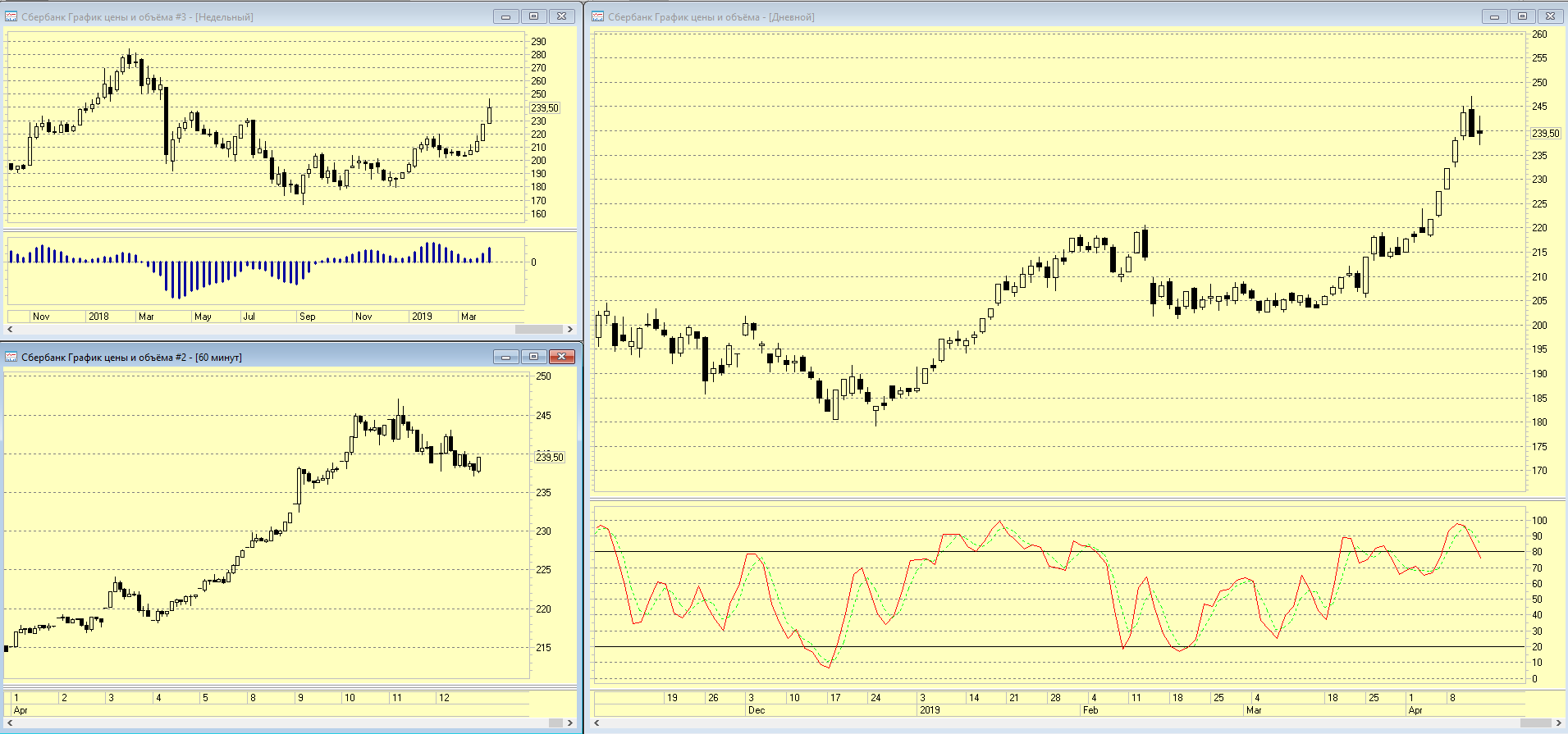Click the 239,50 price label on daily chart

[1545, 134]
